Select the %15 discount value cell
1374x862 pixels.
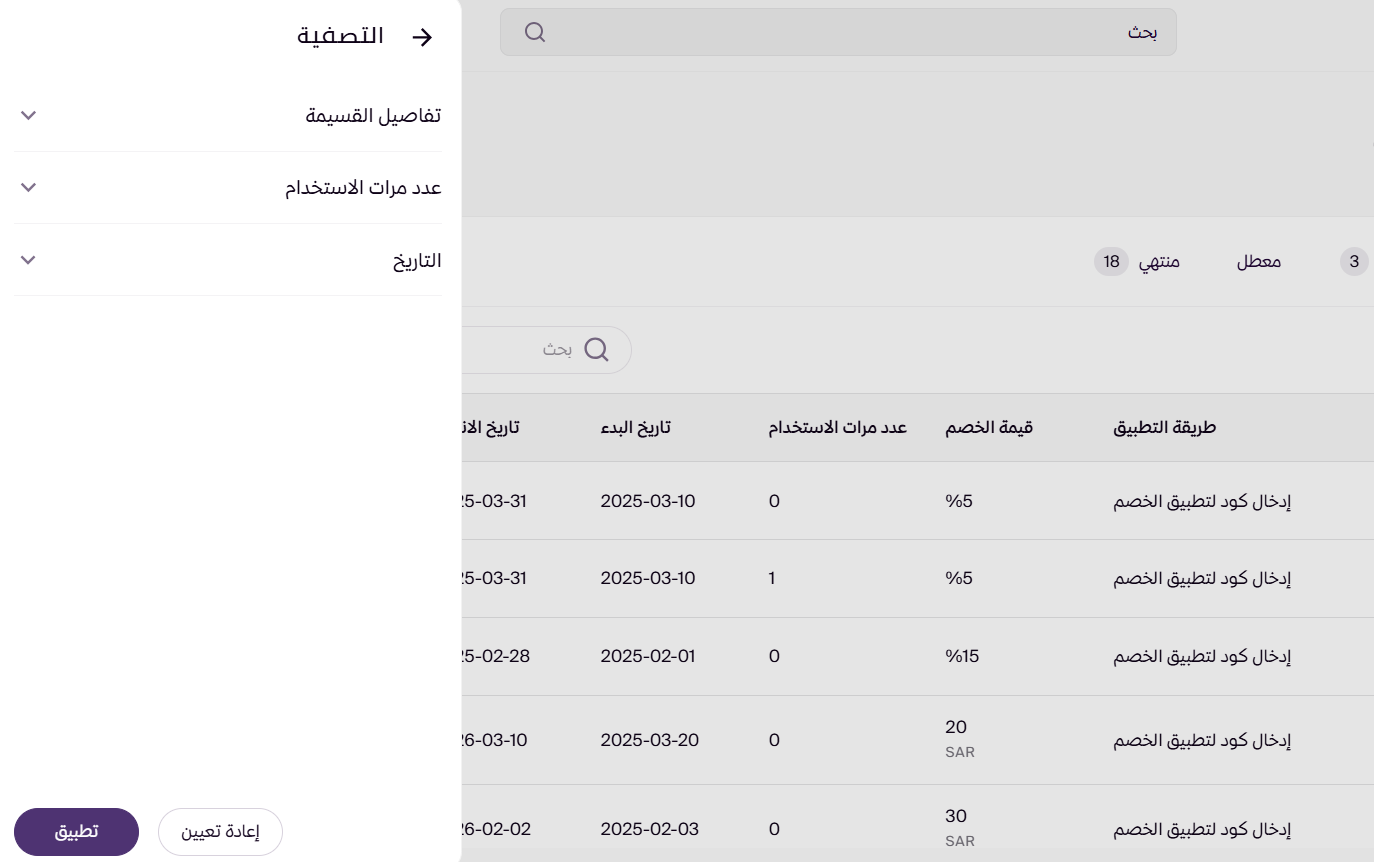[x=963, y=657]
